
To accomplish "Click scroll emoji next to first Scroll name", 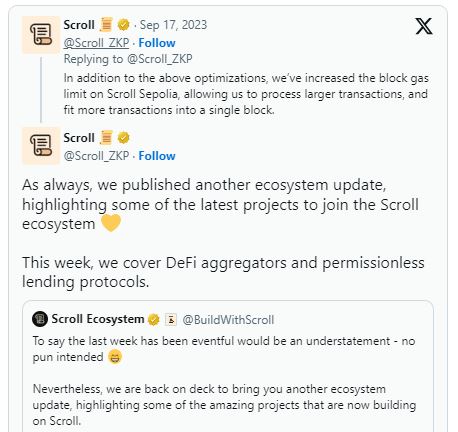I will click(106, 25).
